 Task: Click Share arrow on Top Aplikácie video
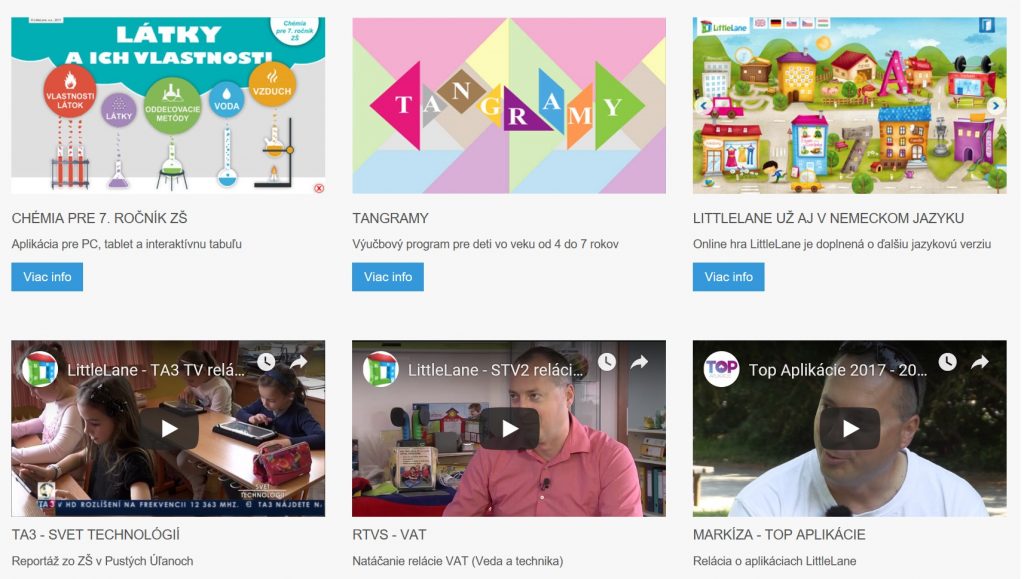pos(980,362)
